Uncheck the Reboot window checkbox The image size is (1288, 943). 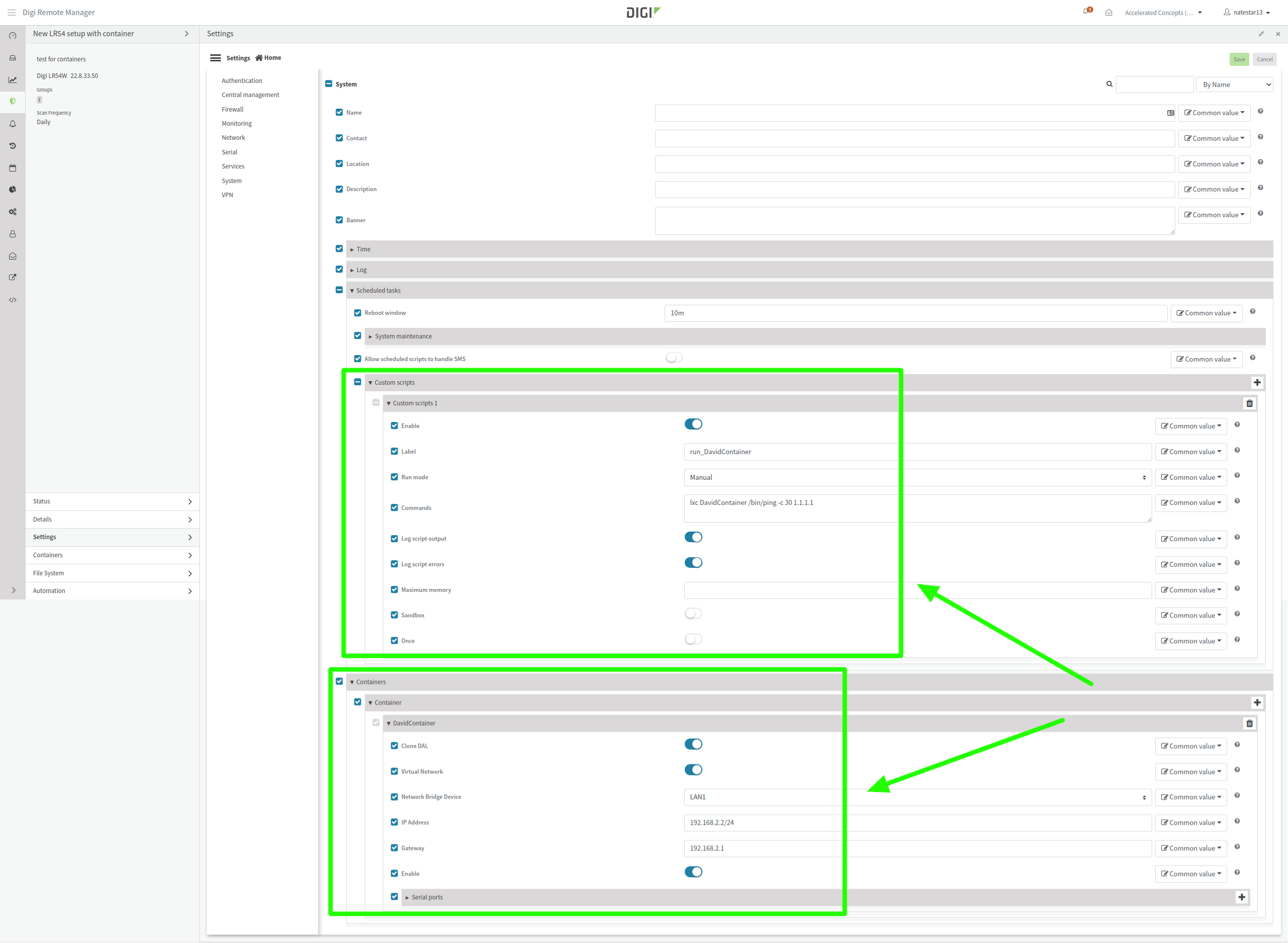pyautogui.click(x=357, y=313)
